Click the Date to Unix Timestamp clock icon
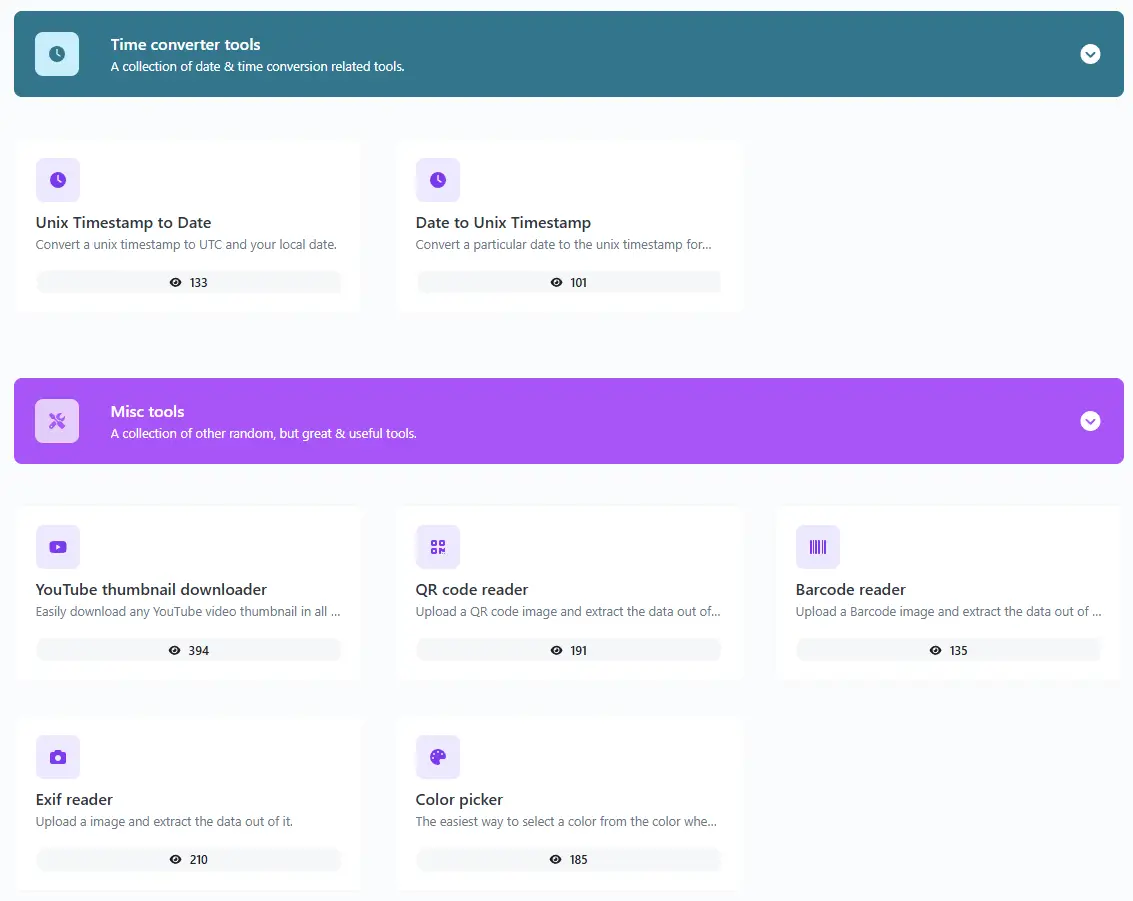 [x=438, y=180]
